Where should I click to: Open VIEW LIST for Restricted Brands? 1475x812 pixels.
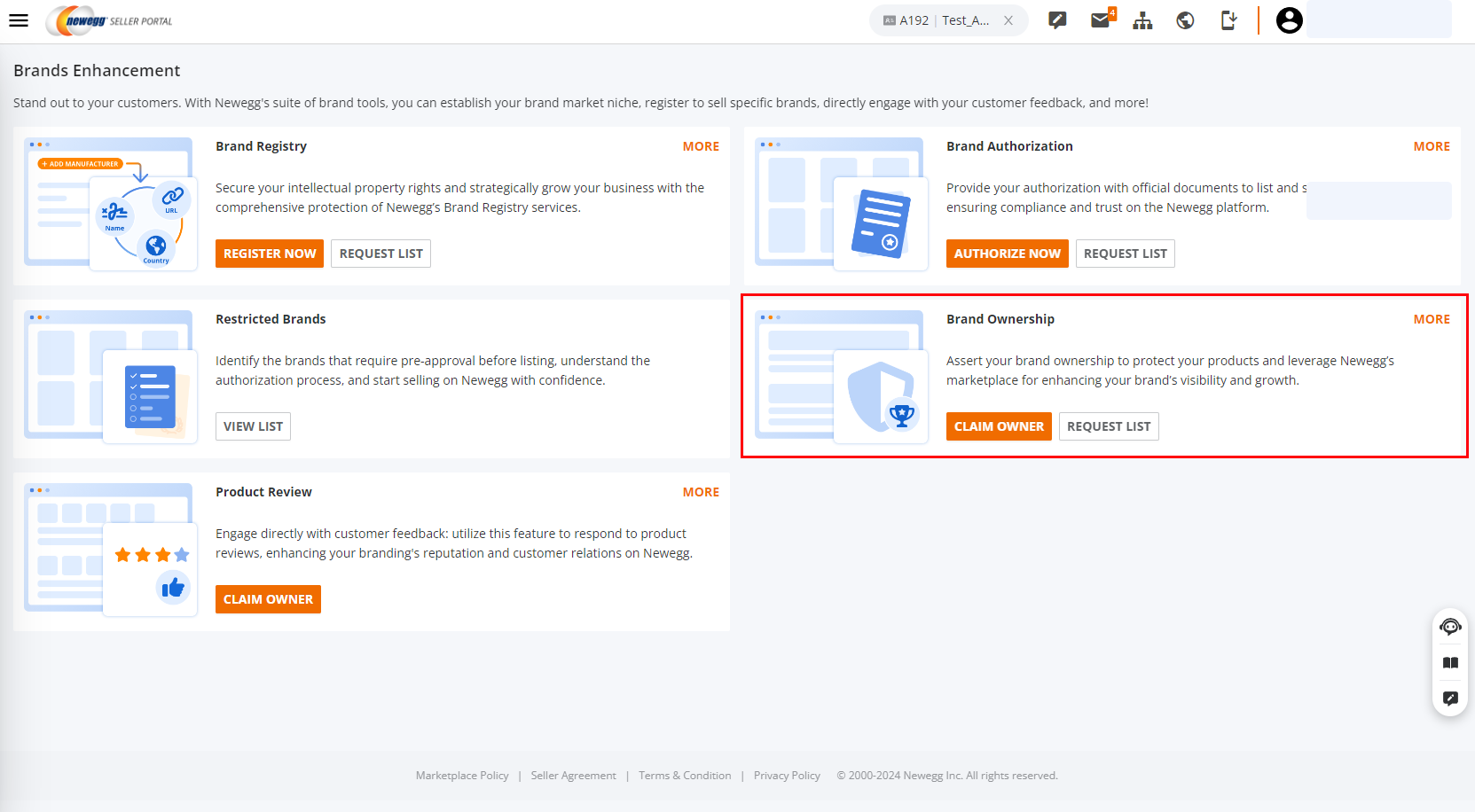tap(253, 426)
